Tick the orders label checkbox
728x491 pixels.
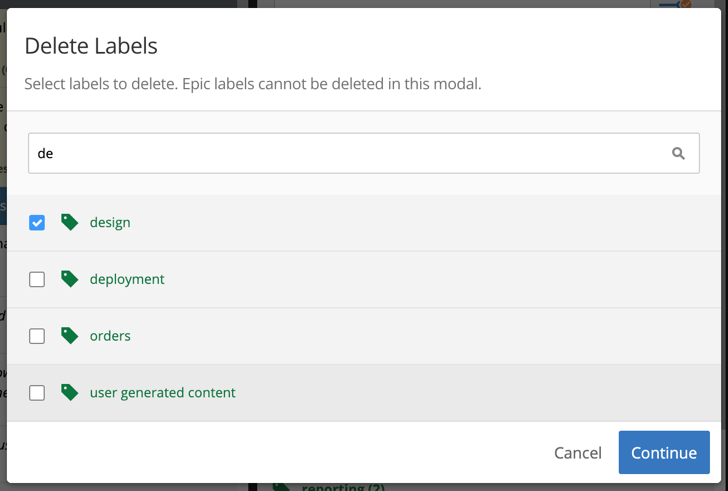(x=37, y=336)
